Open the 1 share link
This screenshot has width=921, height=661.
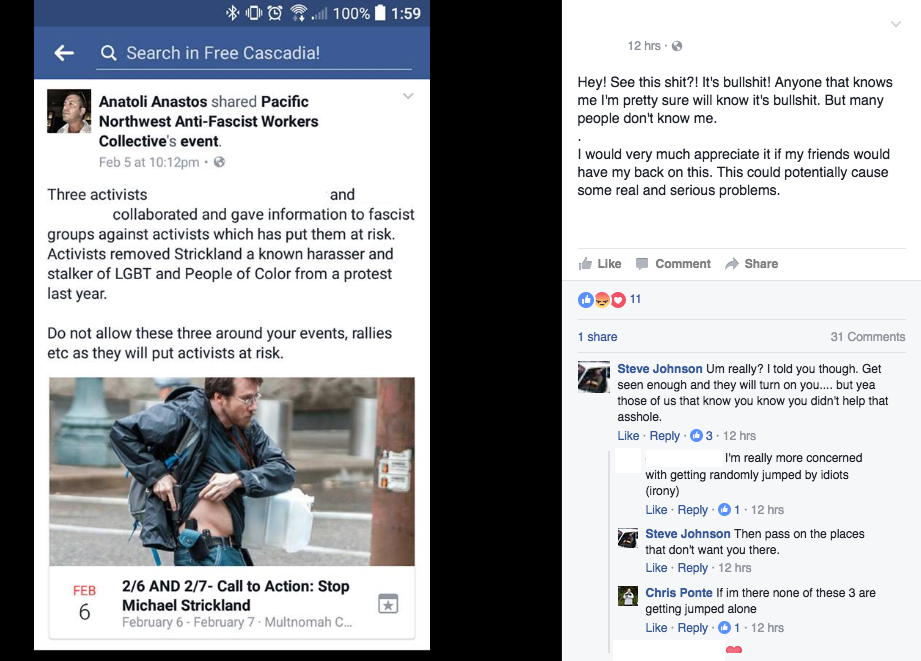point(597,337)
